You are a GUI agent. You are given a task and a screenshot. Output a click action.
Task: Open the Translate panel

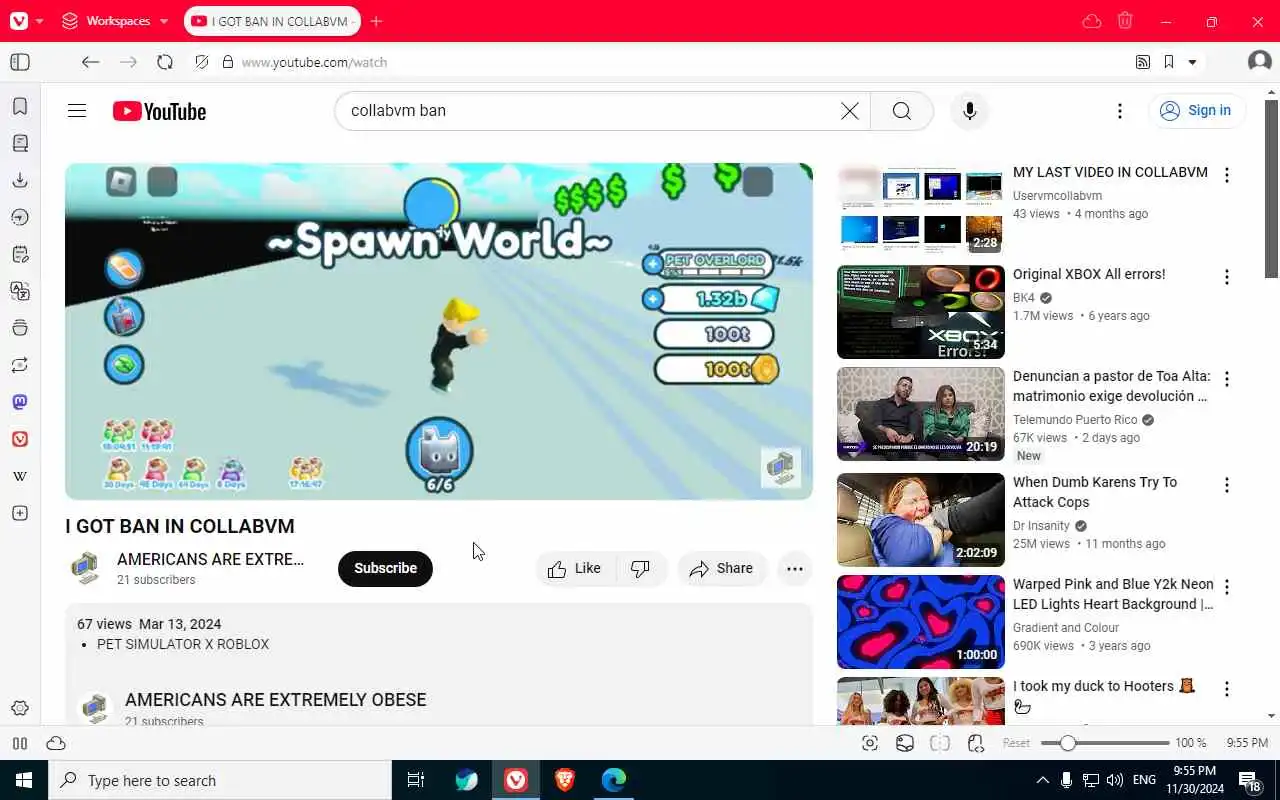pyautogui.click(x=20, y=291)
